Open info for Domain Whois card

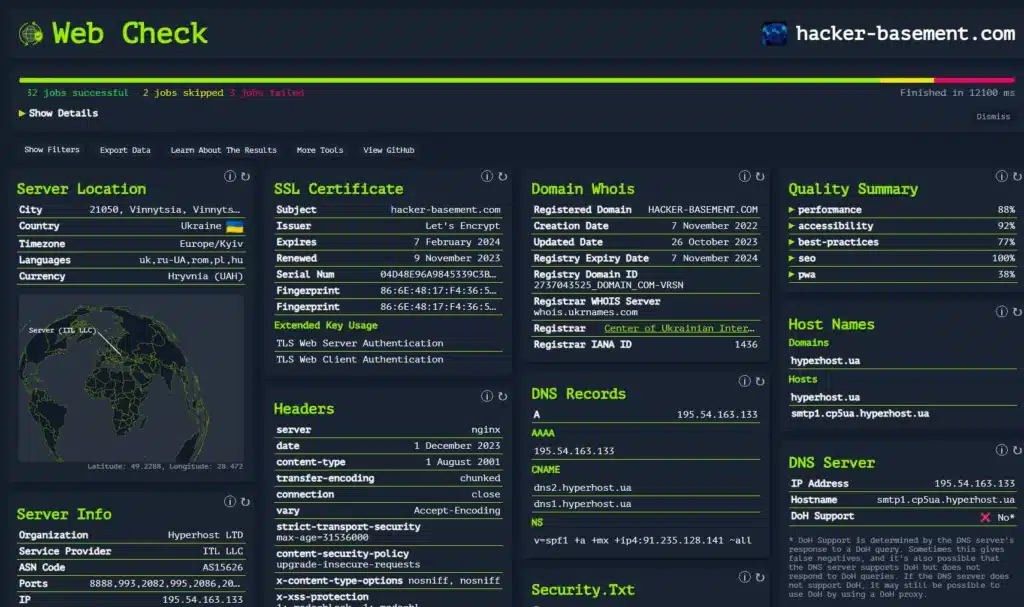coord(744,176)
